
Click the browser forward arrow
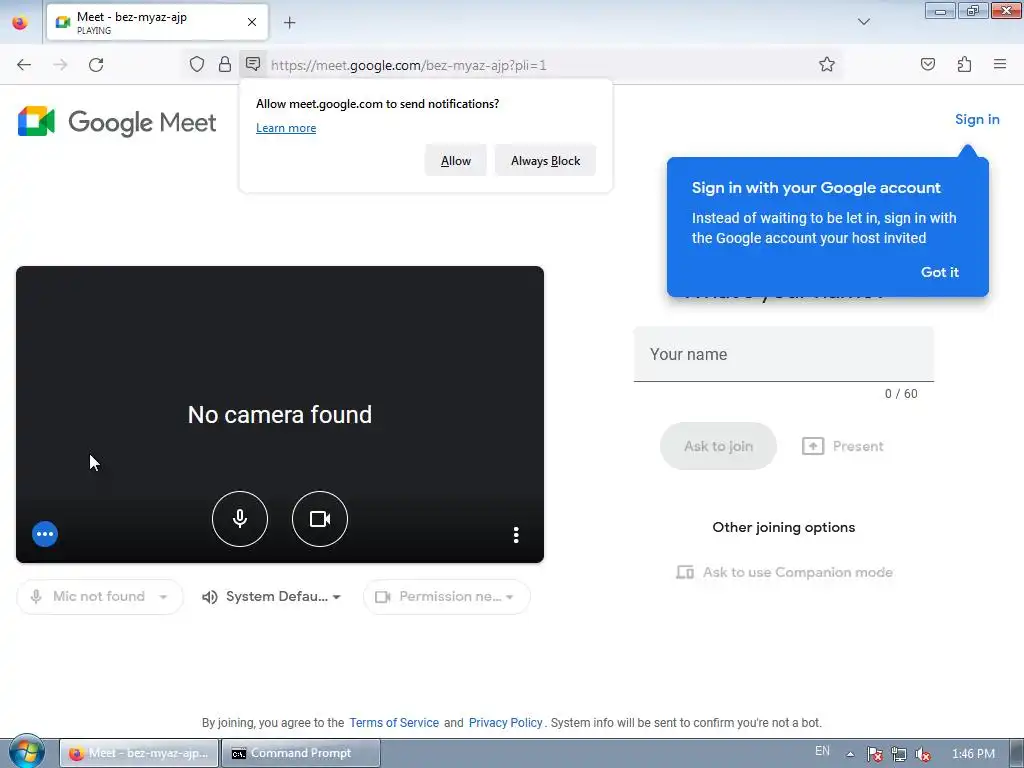pyautogui.click(x=60, y=65)
